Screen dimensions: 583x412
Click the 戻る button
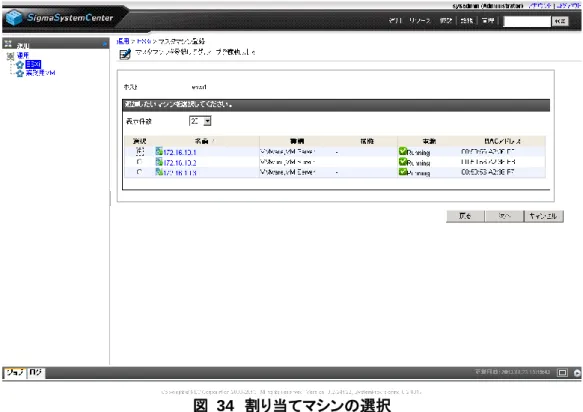click(465, 216)
